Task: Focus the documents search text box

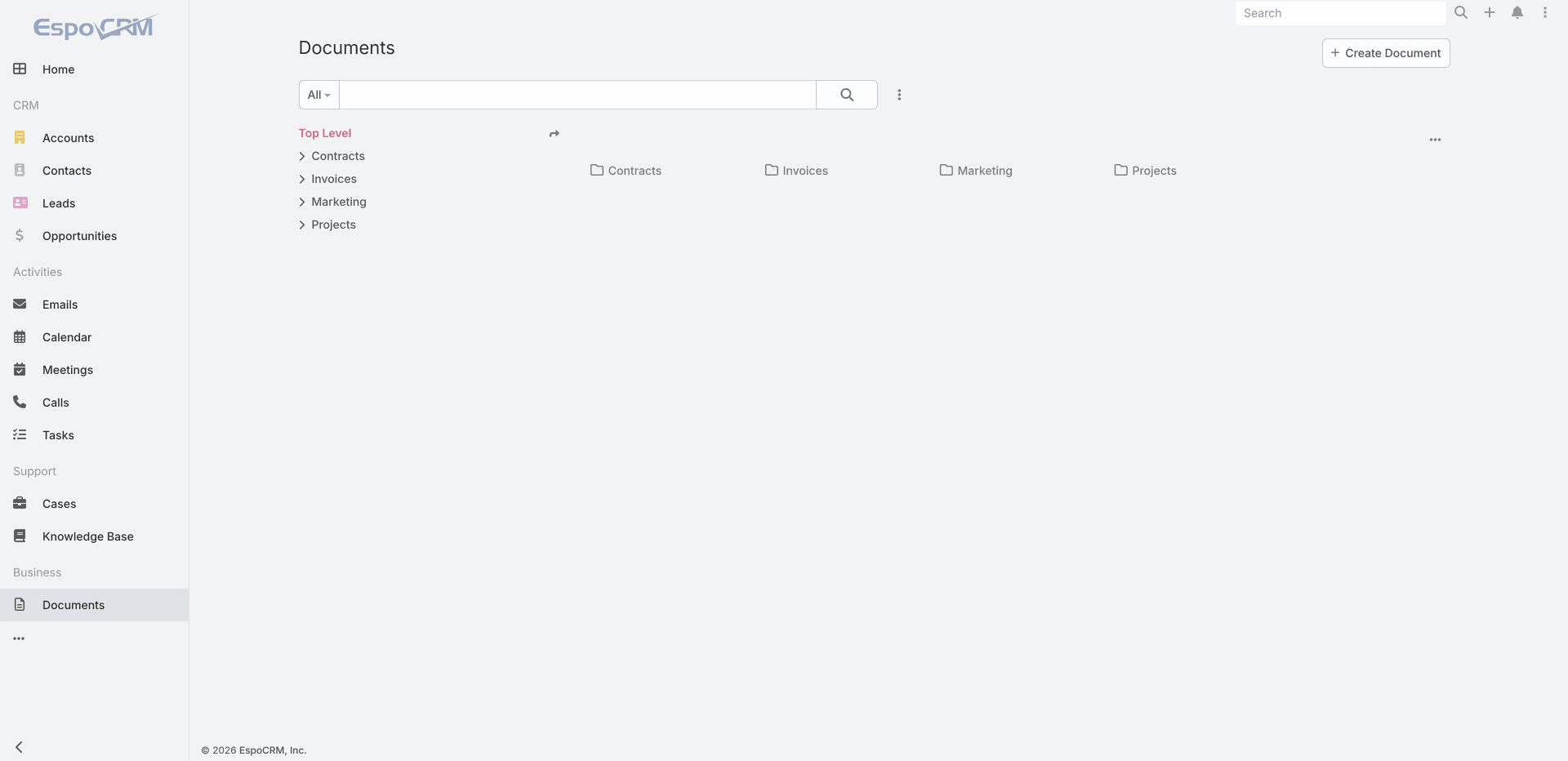Action: pyautogui.click(x=577, y=95)
